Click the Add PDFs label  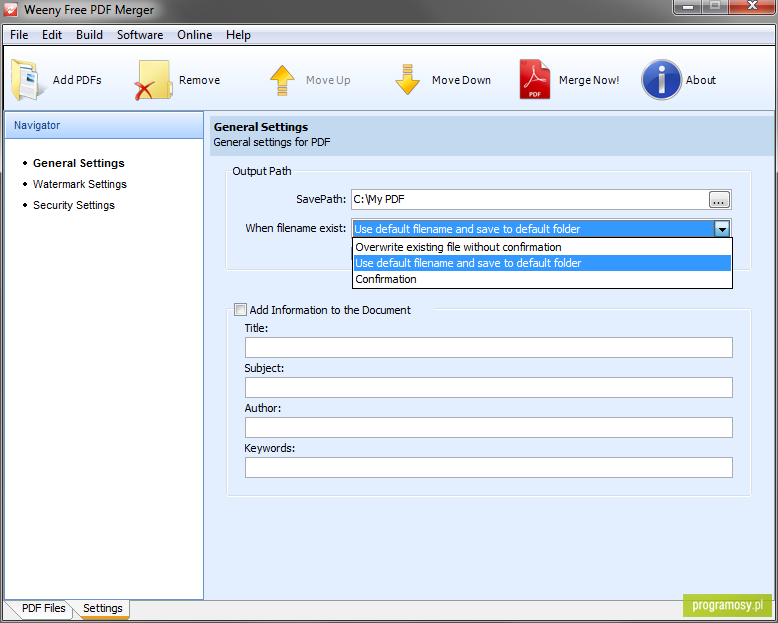pyautogui.click(x=77, y=80)
